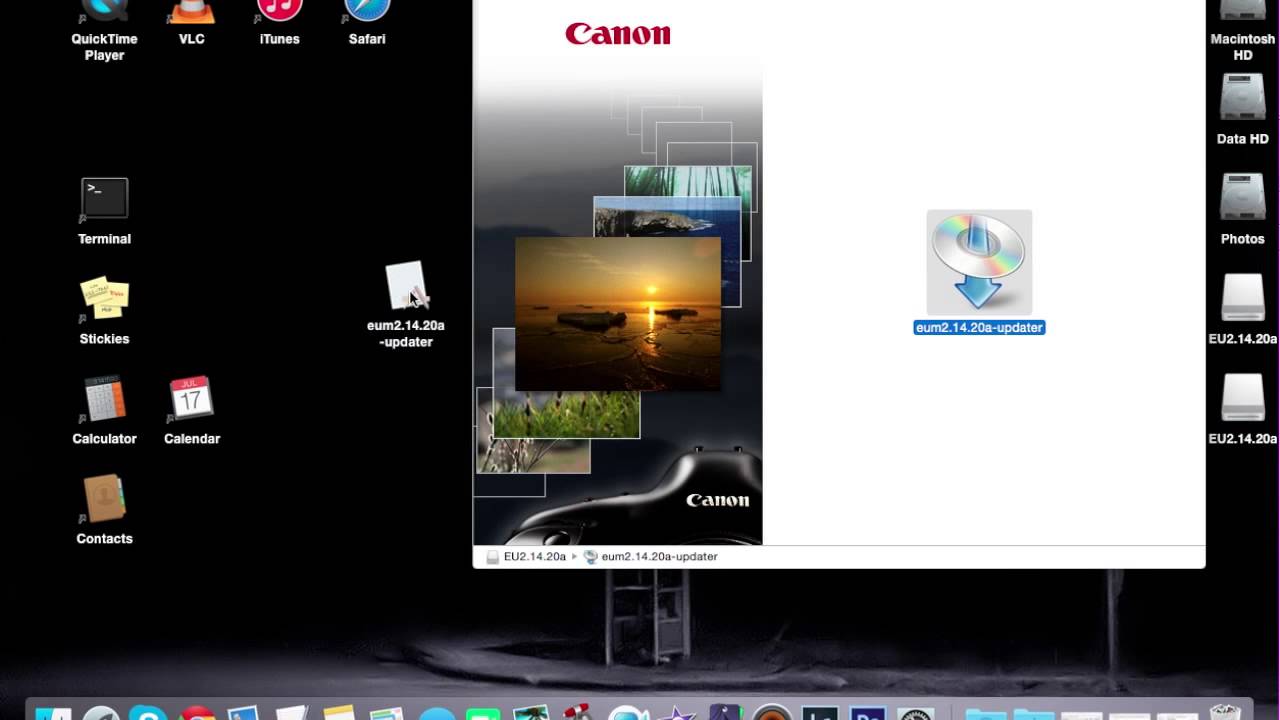Screen dimensions: 1280x720
Task: Open Google Chrome from the Dock
Action: [198, 712]
